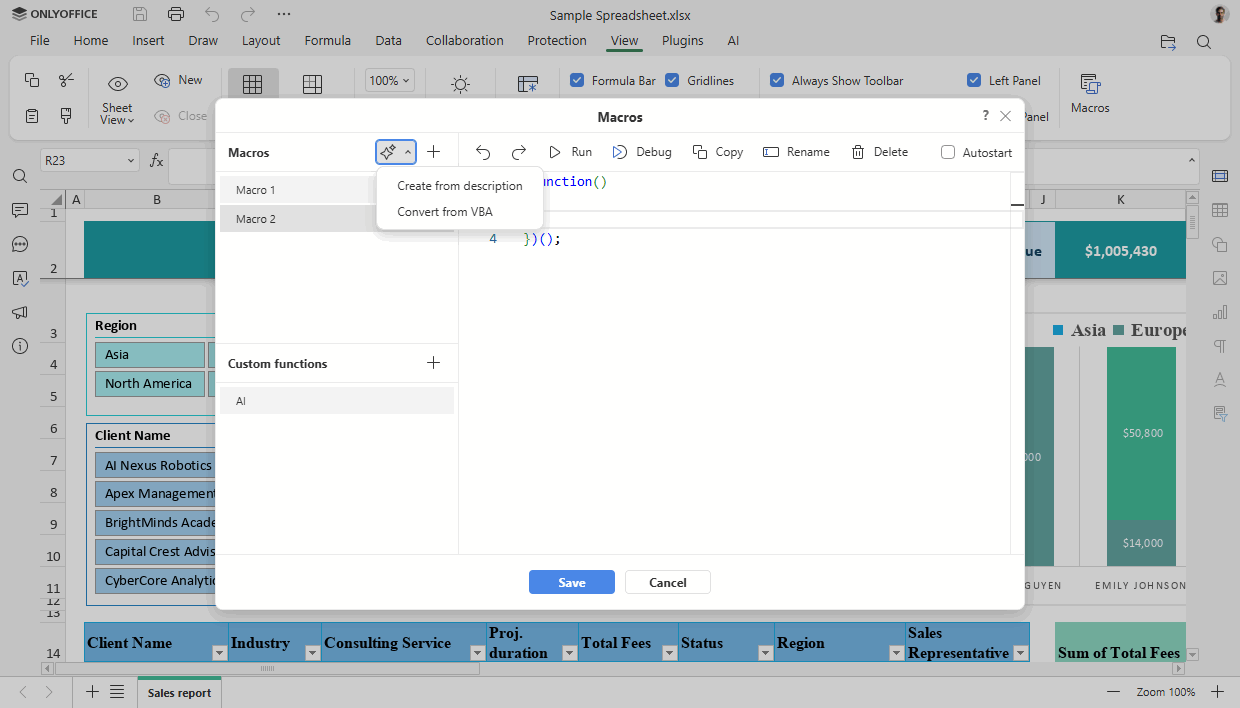
Task: Open the Chat panel
Action: 19,243
